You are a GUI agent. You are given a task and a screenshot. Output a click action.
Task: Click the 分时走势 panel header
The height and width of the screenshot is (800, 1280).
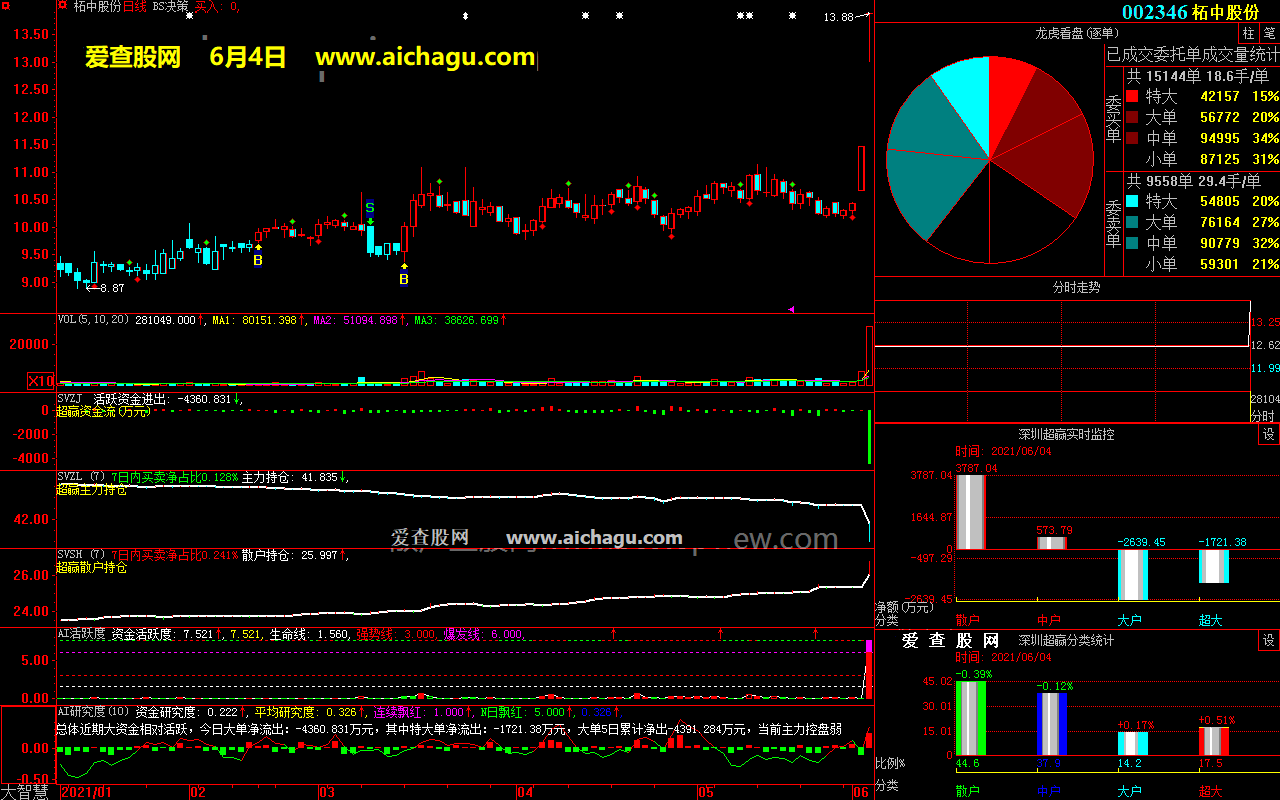[1076, 287]
